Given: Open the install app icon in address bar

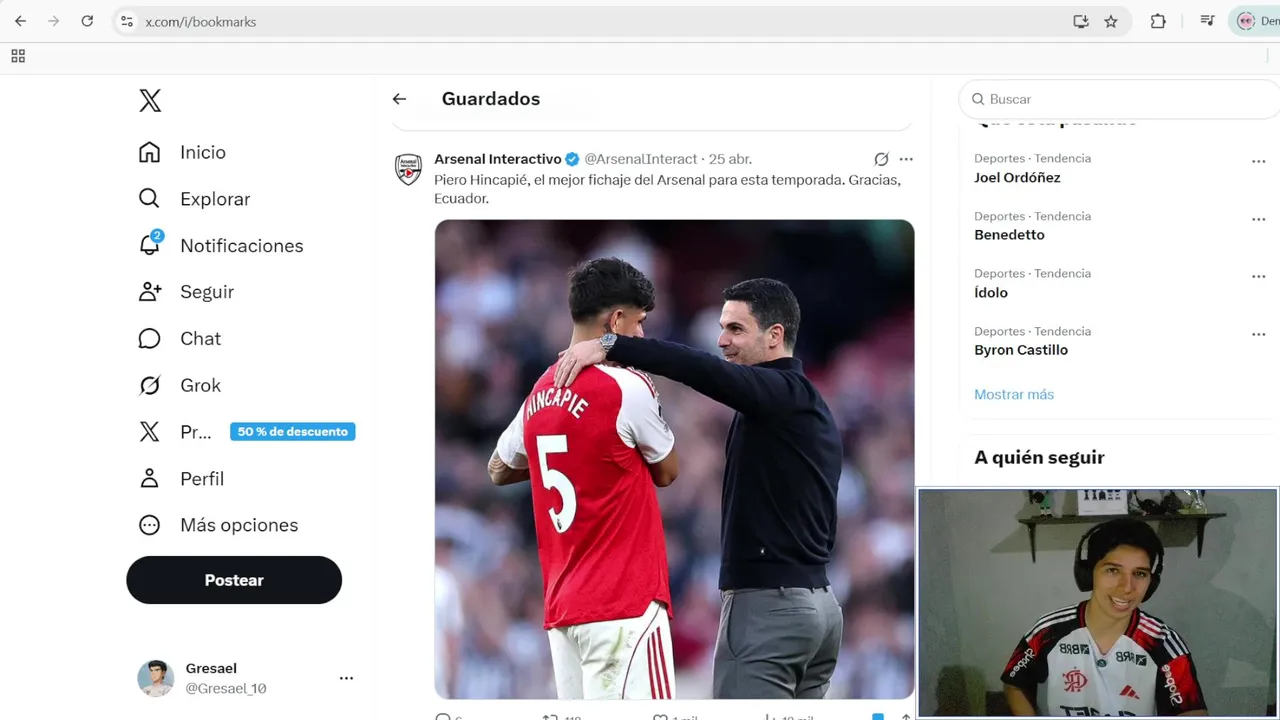Looking at the screenshot, I should coord(1081,21).
